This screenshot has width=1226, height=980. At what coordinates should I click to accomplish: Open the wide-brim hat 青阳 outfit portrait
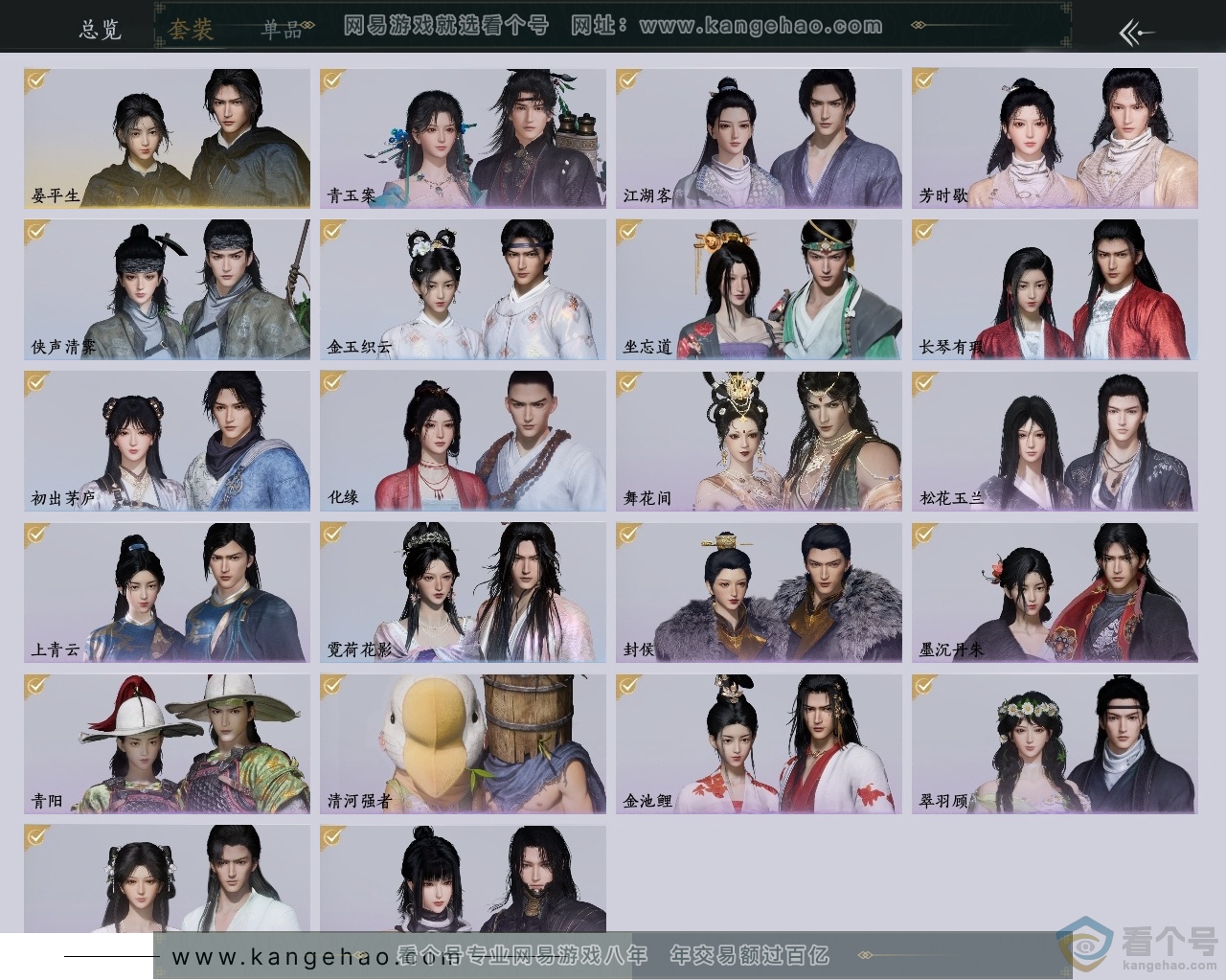[167, 743]
